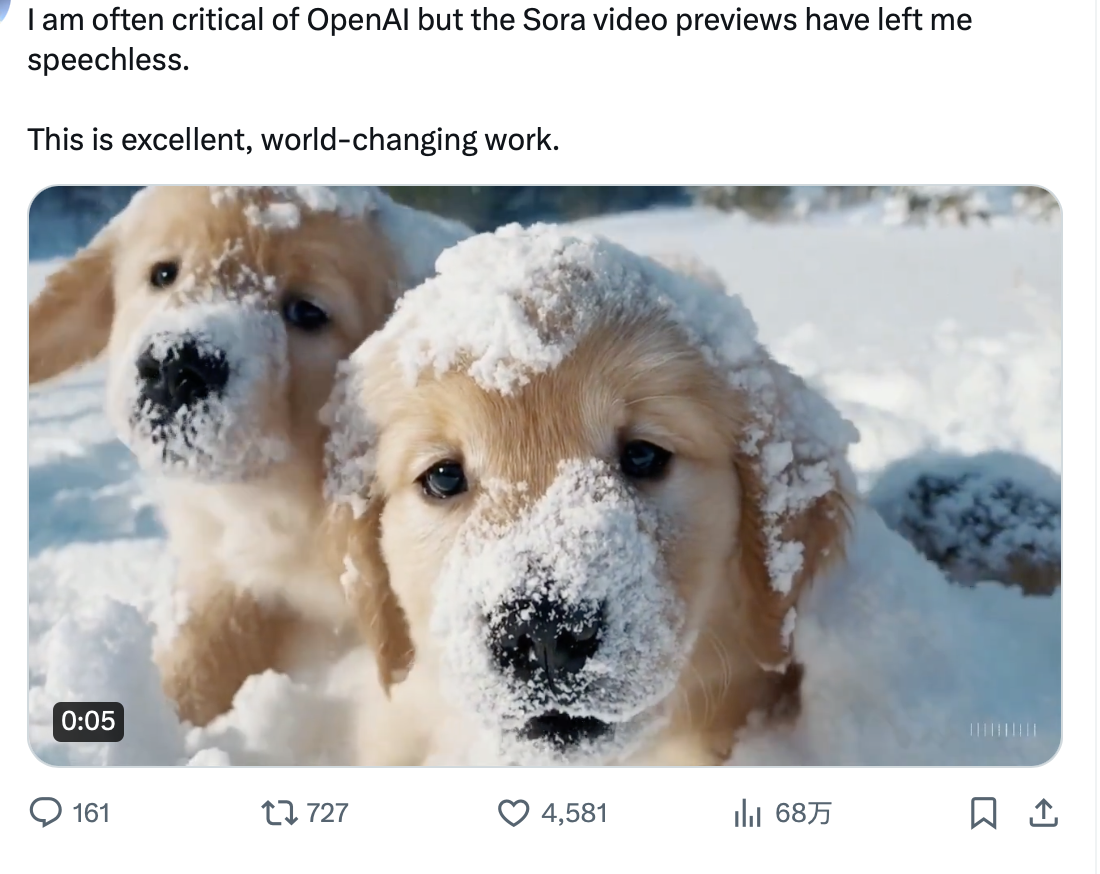The image size is (1100, 874).
Task: Repost the tweet using the retweet icon
Action: 278,813
